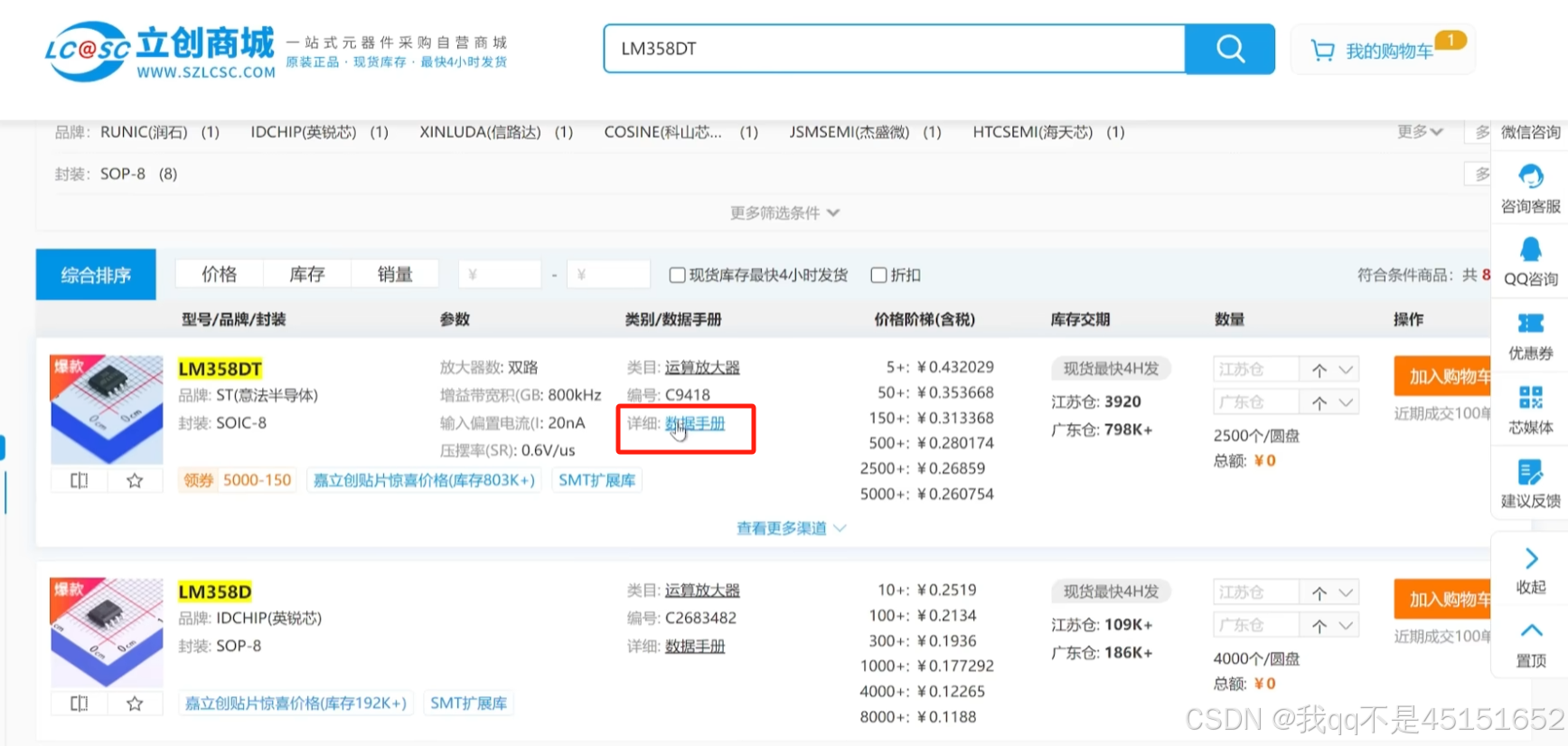Viewport: 1568px width, 746px height.
Task: Check the 折扣 checkbox
Action: tap(878, 275)
